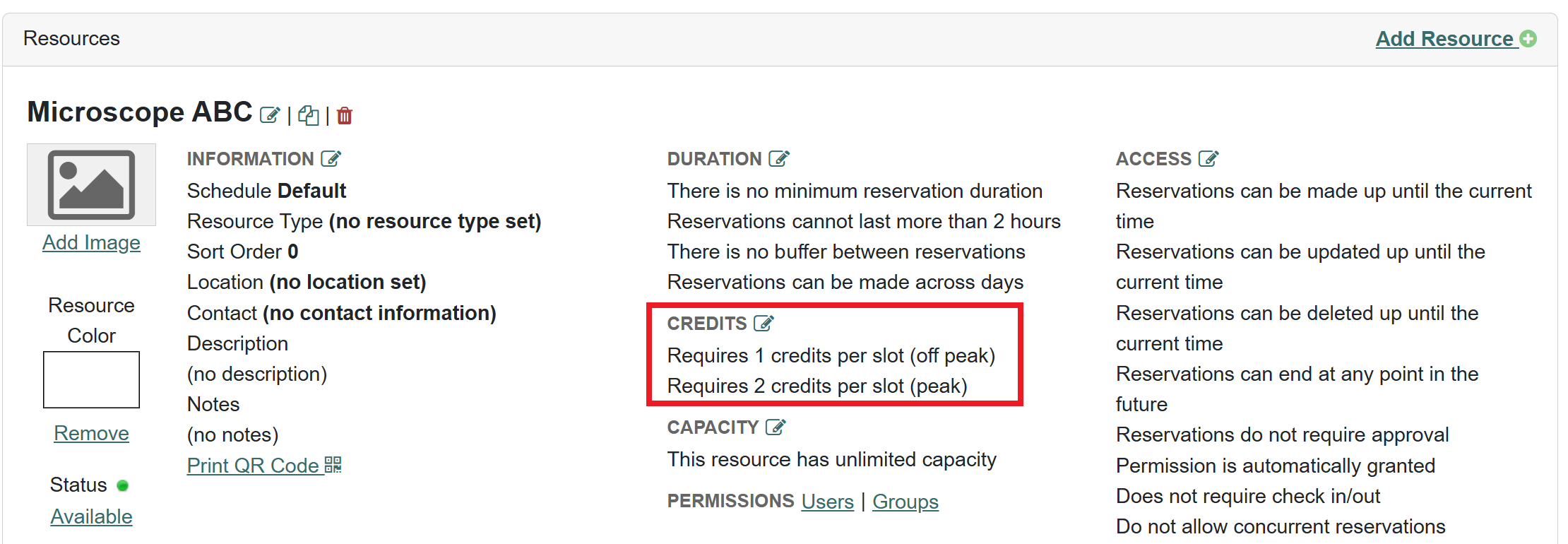Viewport: 1568px width, 544px height.
Task: Open Print QR Code link
Action: click(x=253, y=466)
